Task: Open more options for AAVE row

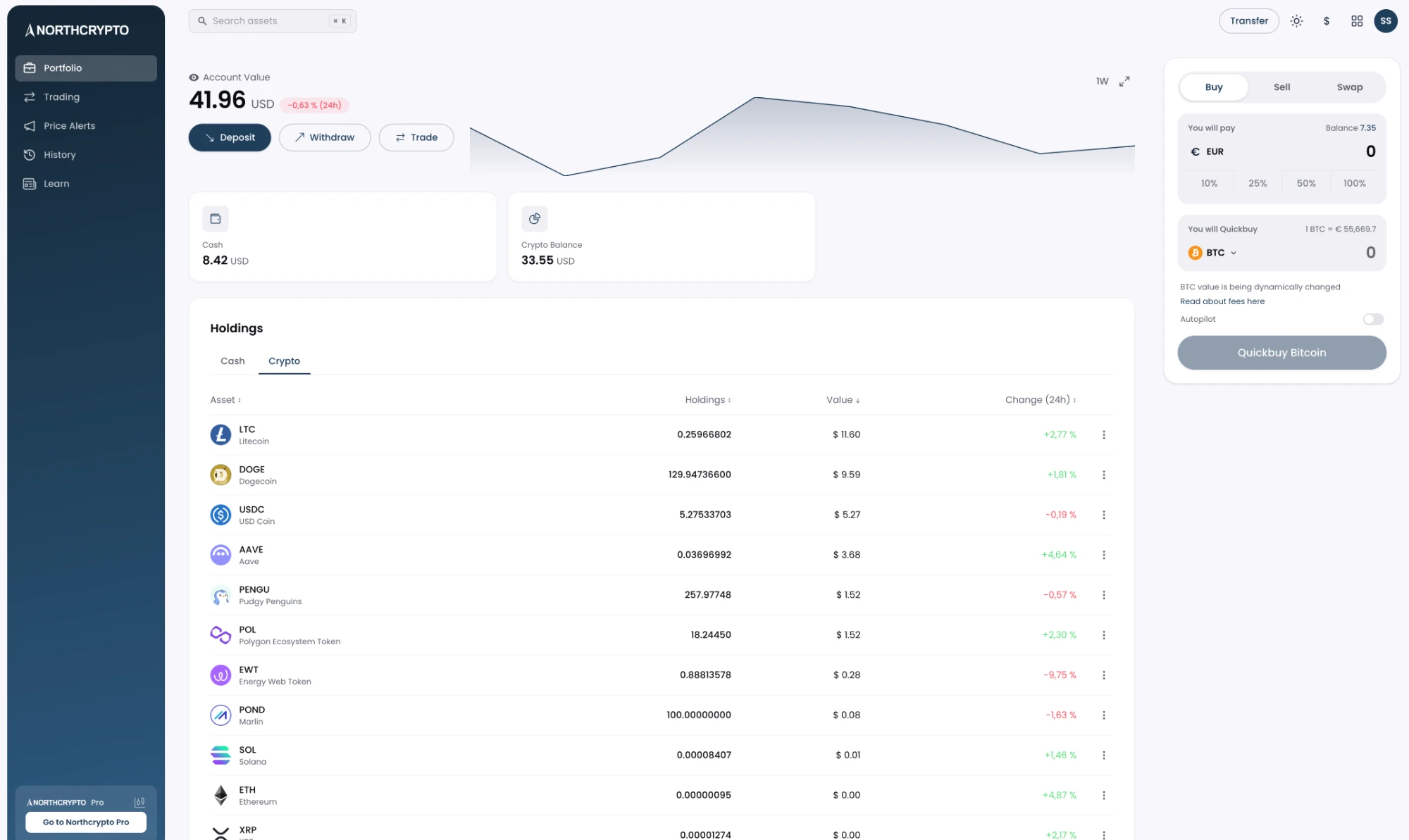Action: pyautogui.click(x=1104, y=556)
